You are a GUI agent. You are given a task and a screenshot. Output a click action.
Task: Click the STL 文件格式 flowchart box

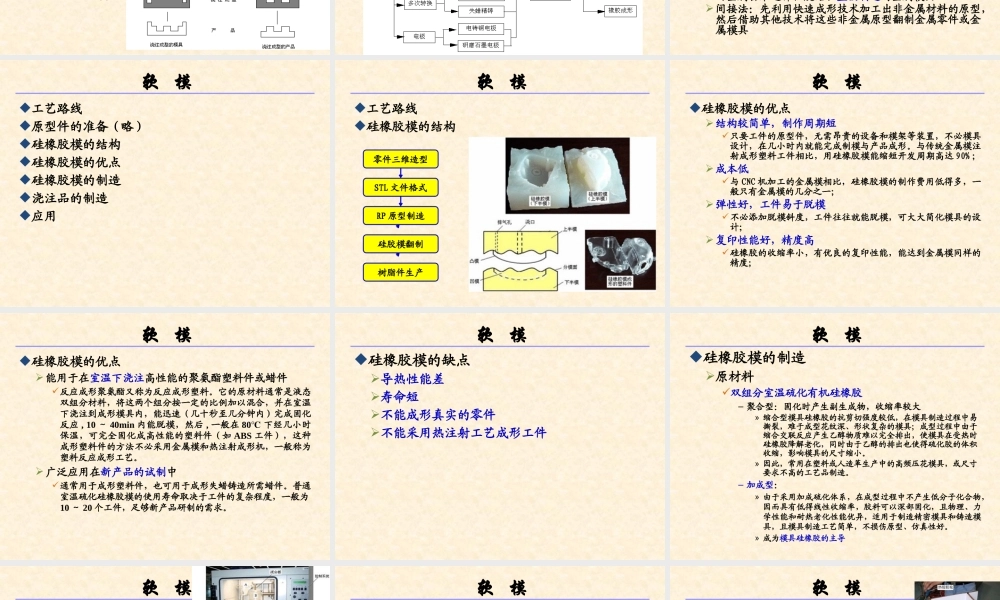pos(401,187)
